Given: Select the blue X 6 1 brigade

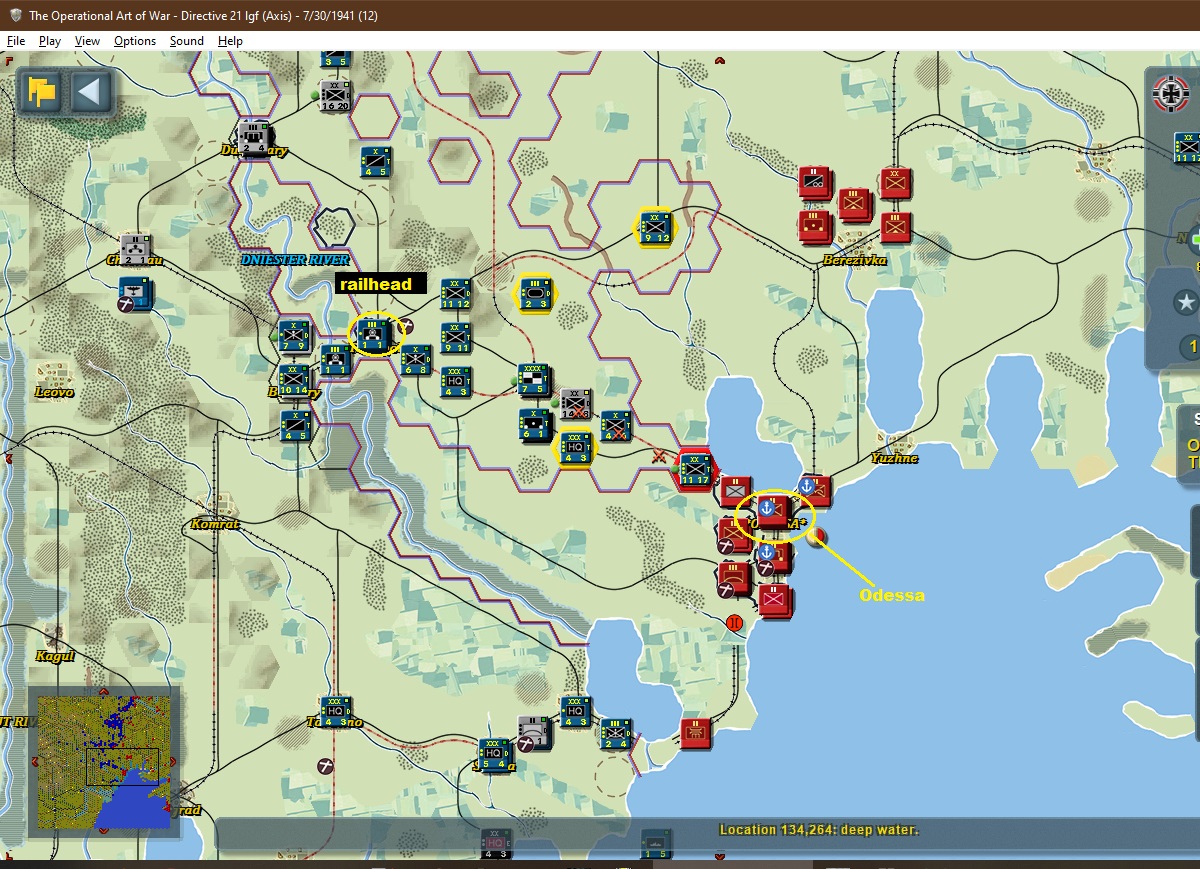Looking at the screenshot, I should [x=535, y=424].
